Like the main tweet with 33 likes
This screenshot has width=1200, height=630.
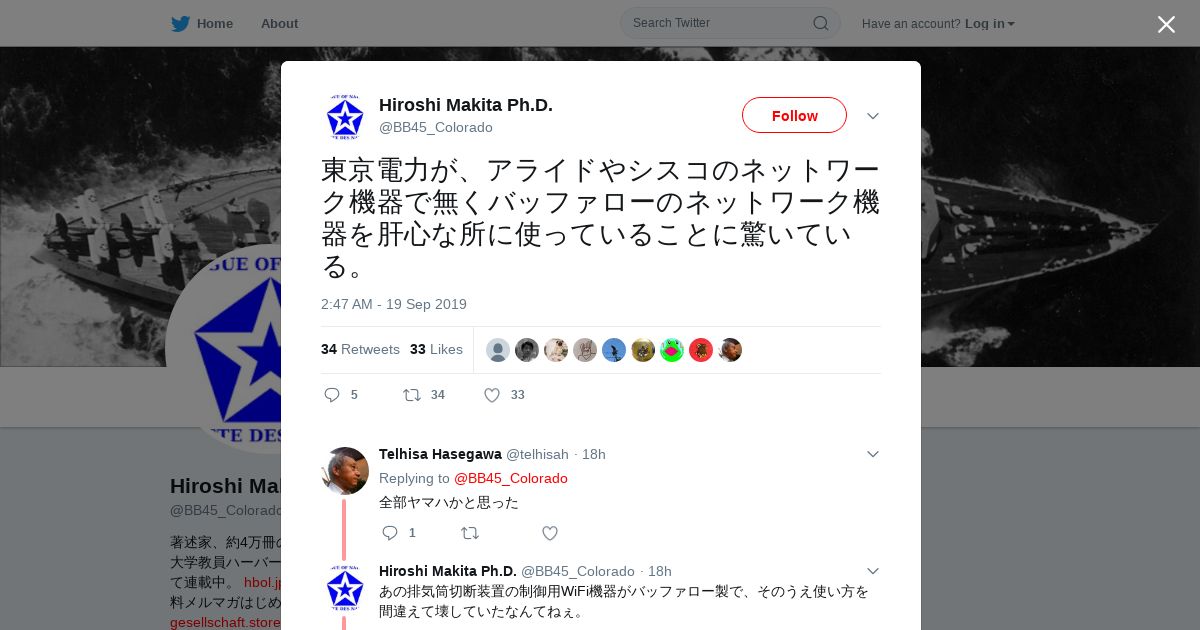click(492, 395)
